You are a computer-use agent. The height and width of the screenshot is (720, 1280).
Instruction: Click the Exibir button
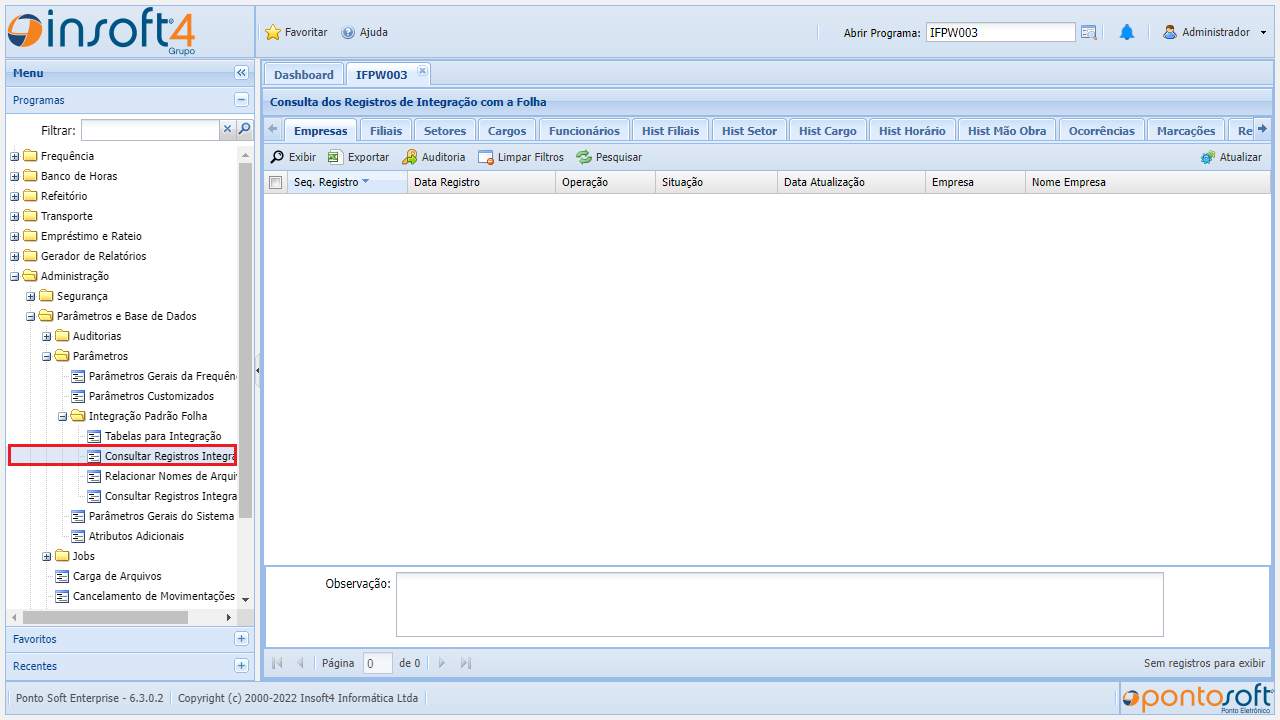point(293,157)
